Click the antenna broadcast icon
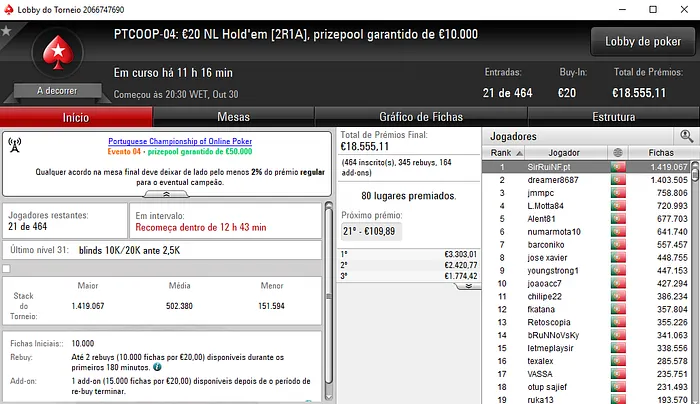This screenshot has width=700, height=404. 15,145
